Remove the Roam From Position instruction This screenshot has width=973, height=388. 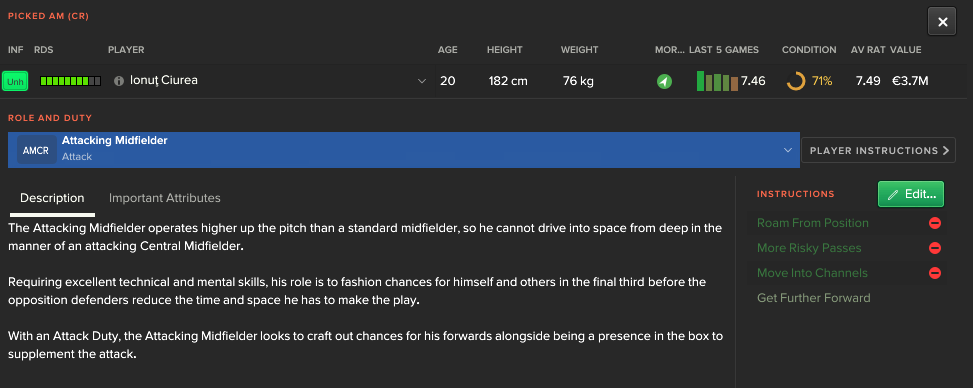coord(935,223)
